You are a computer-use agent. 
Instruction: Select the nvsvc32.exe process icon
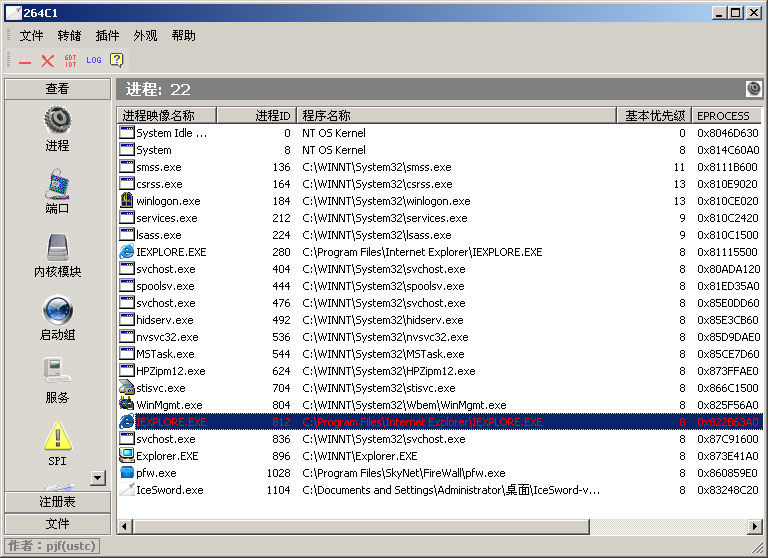point(127,337)
